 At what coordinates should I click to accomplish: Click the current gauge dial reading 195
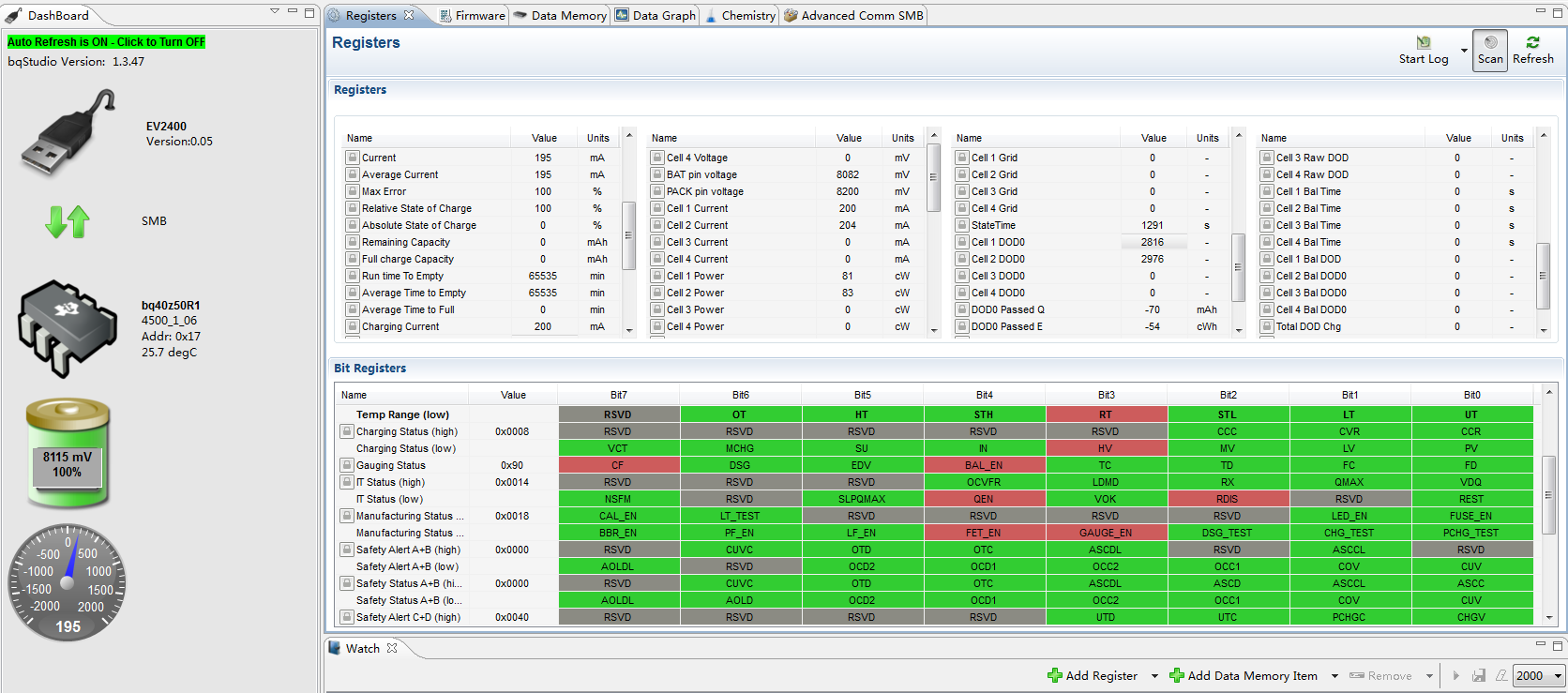click(x=68, y=582)
